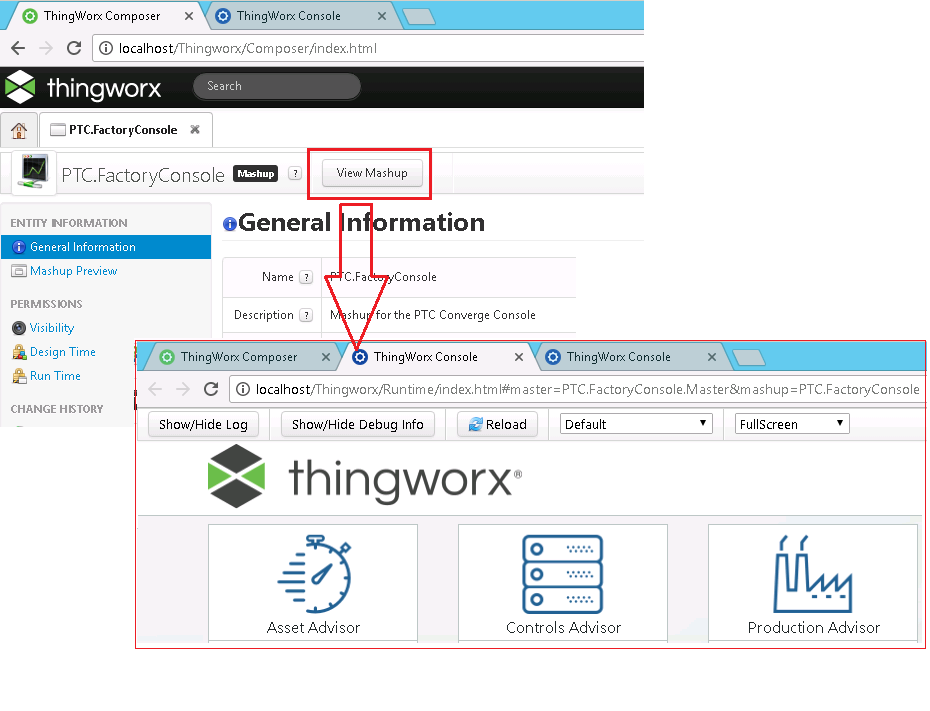Viewport: 930px width, 711px height.
Task: Click Show/Hide Log button
Action: (203, 425)
